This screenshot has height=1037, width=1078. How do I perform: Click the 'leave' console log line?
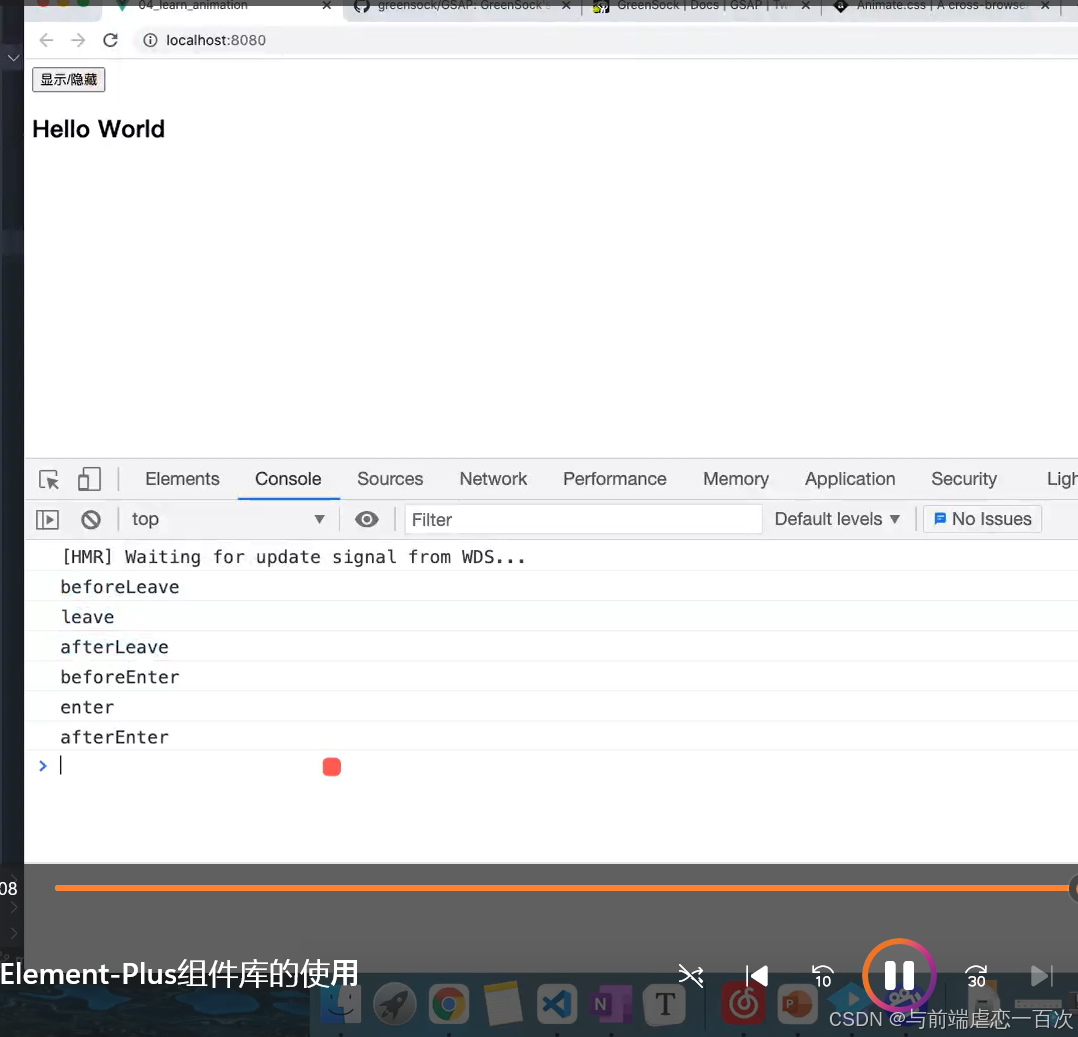coord(87,617)
